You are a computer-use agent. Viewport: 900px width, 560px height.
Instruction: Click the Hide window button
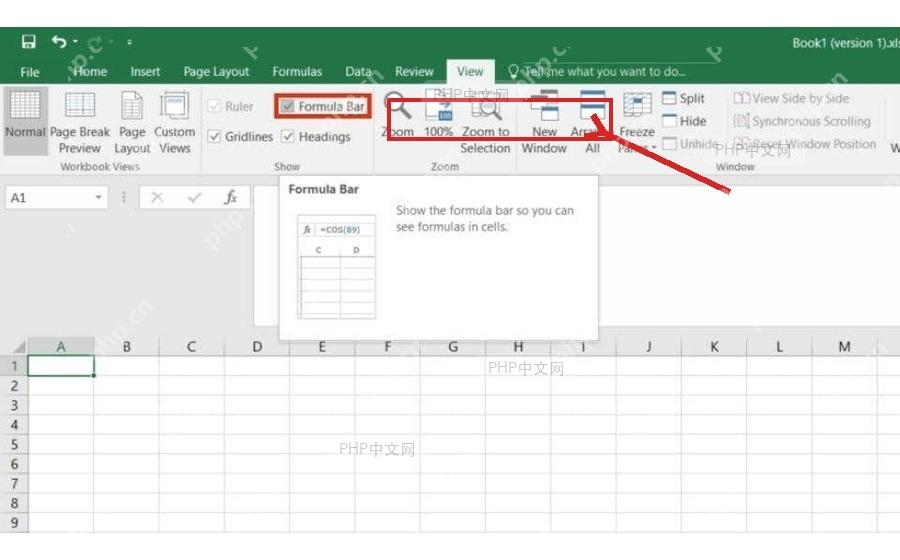[684, 121]
